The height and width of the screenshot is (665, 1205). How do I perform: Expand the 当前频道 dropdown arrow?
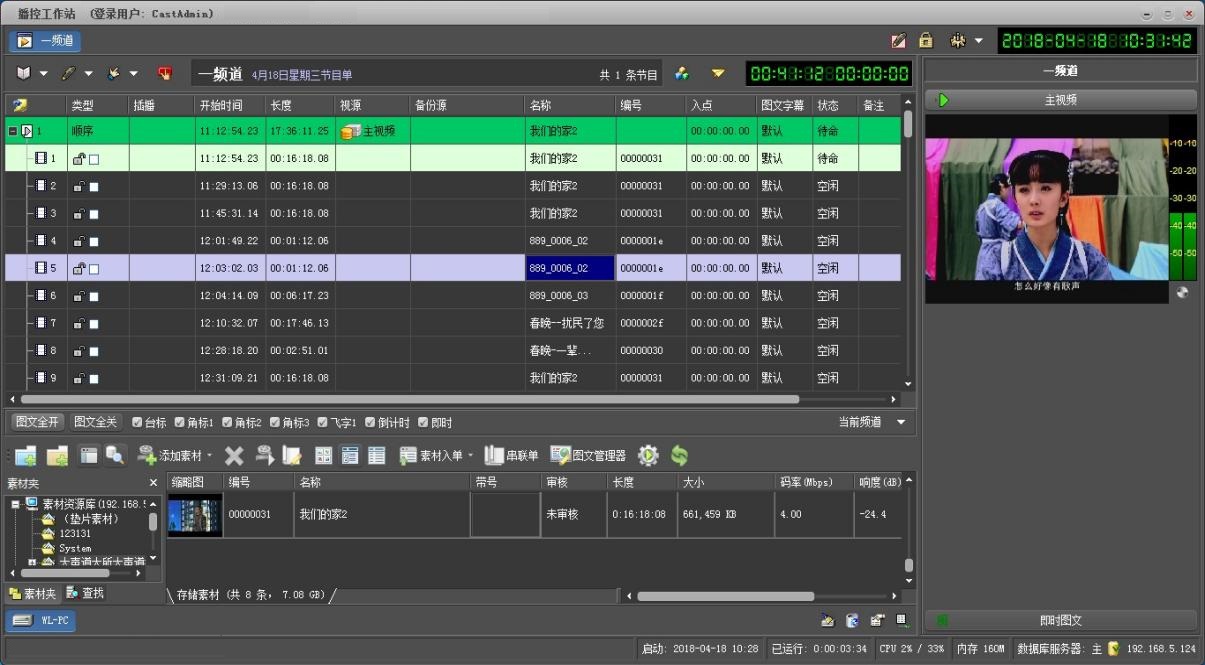(901, 422)
